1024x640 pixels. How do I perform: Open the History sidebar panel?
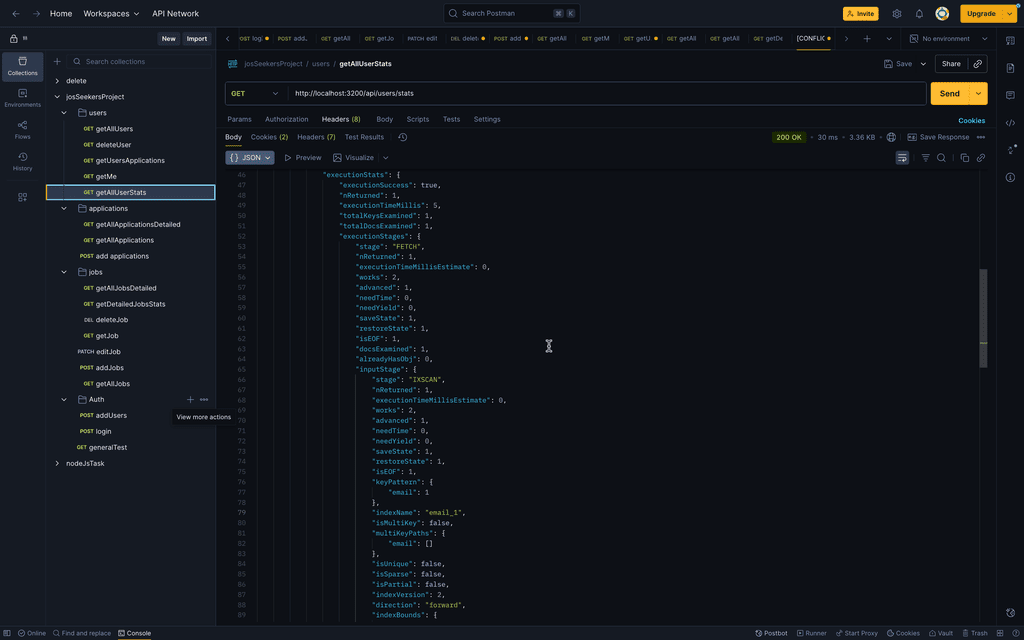(x=22, y=162)
